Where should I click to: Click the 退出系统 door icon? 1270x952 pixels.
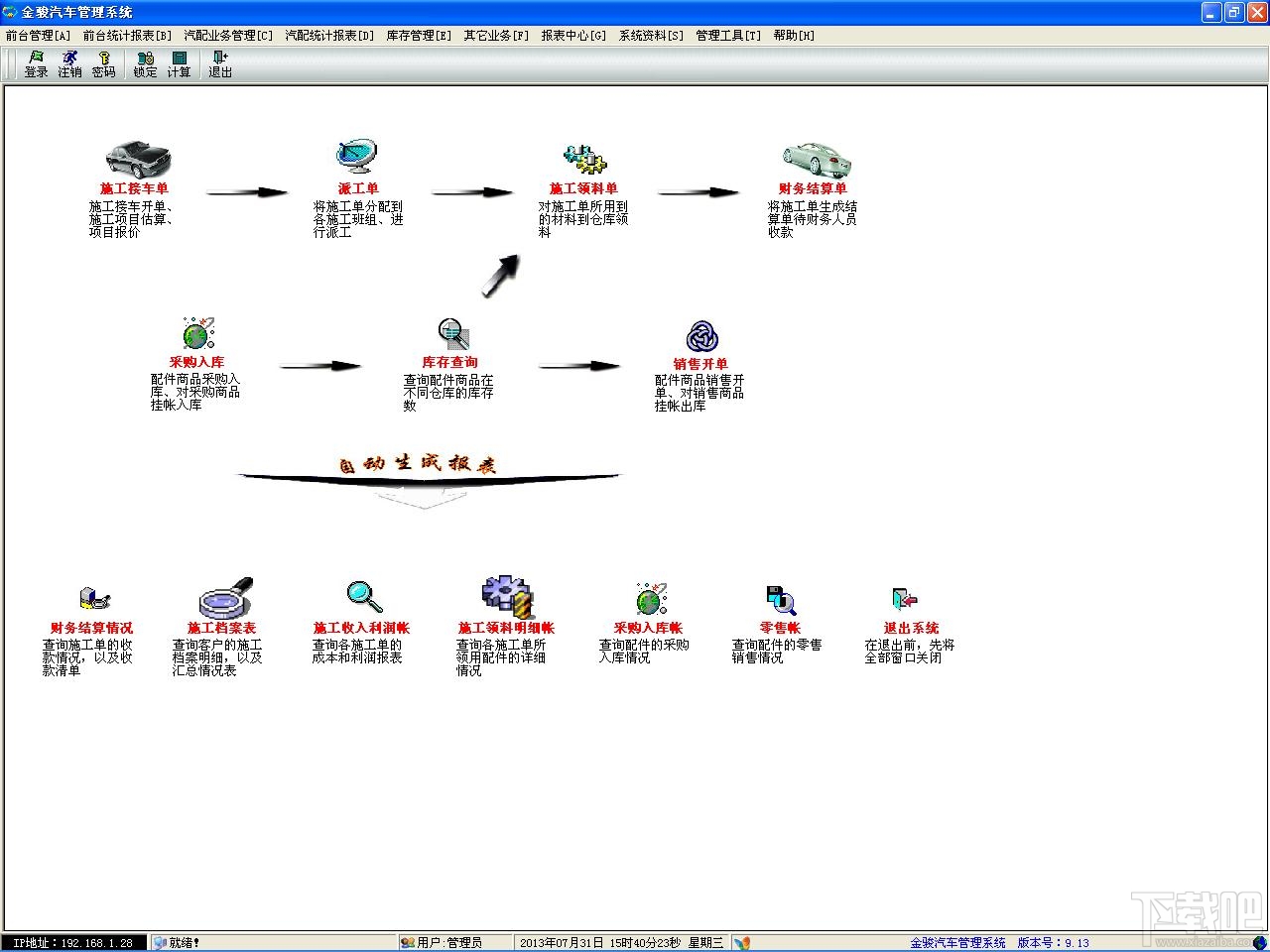click(x=904, y=599)
